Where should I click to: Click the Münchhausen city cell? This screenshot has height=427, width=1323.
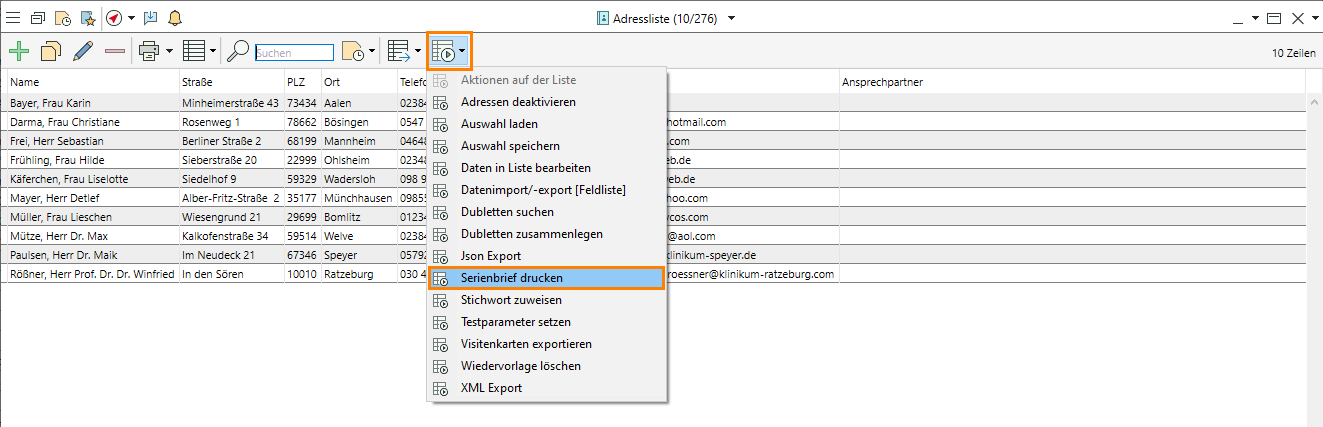coord(358,198)
